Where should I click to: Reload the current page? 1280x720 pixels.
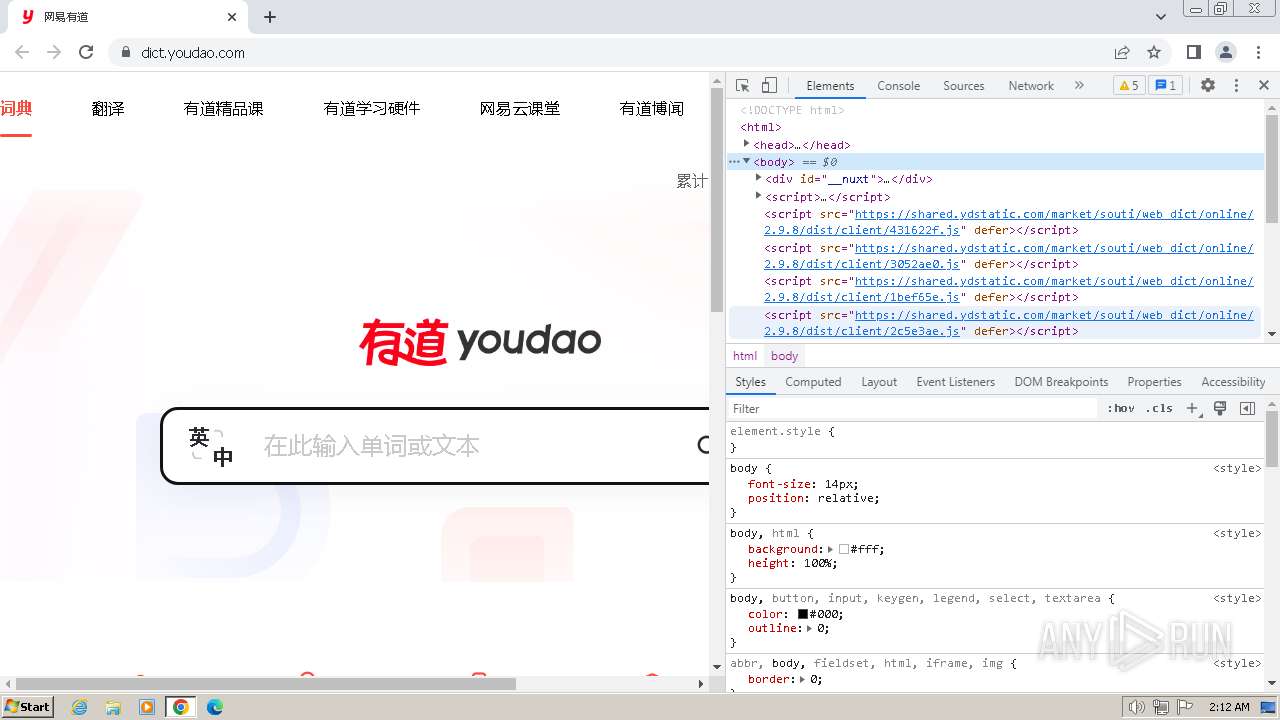point(86,52)
